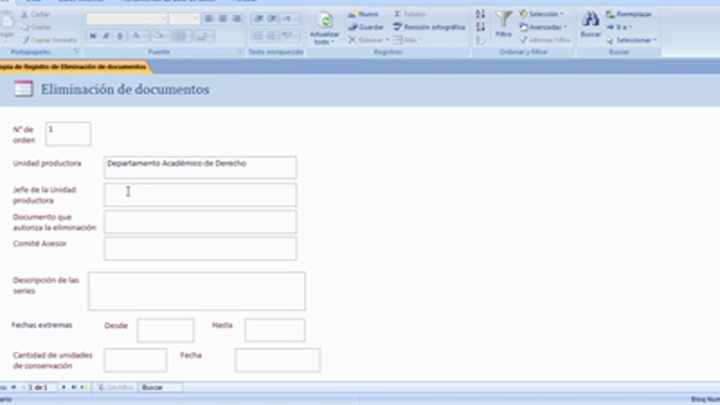The image size is (720, 405).
Task: Toggle bold formatting in Fuente group
Action: click(93, 36)
